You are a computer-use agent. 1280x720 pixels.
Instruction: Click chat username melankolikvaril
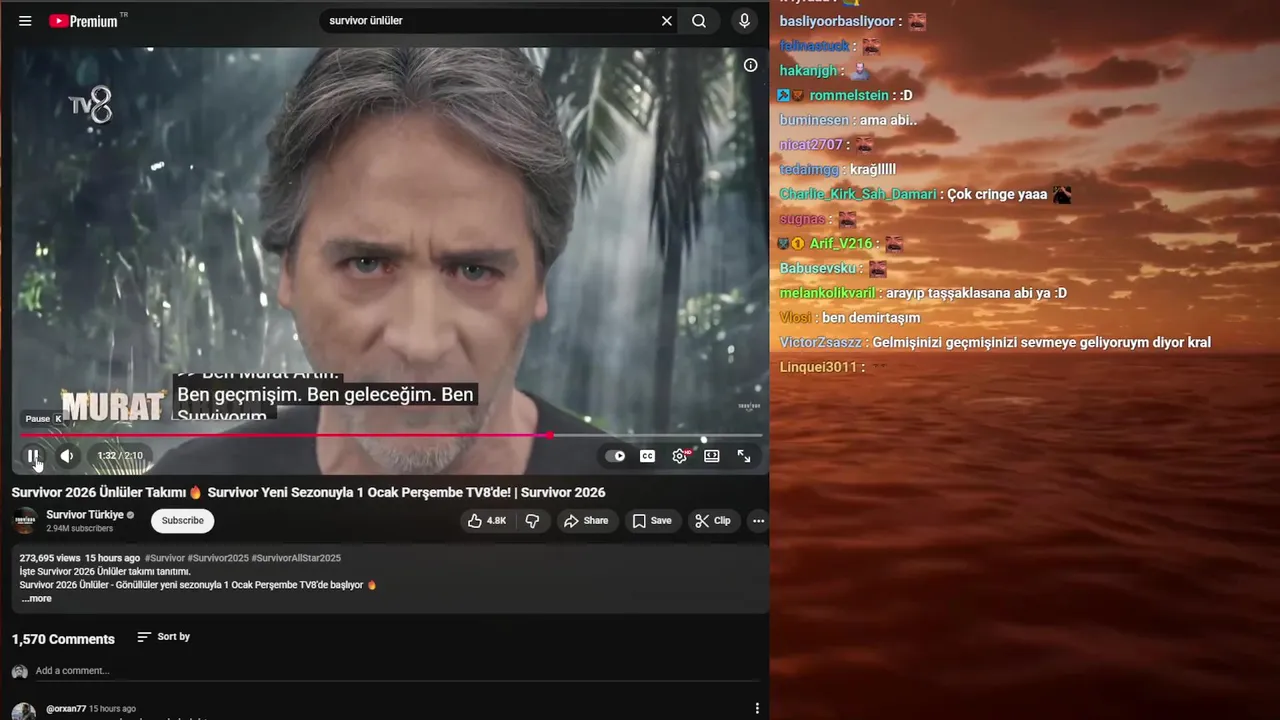829,294
